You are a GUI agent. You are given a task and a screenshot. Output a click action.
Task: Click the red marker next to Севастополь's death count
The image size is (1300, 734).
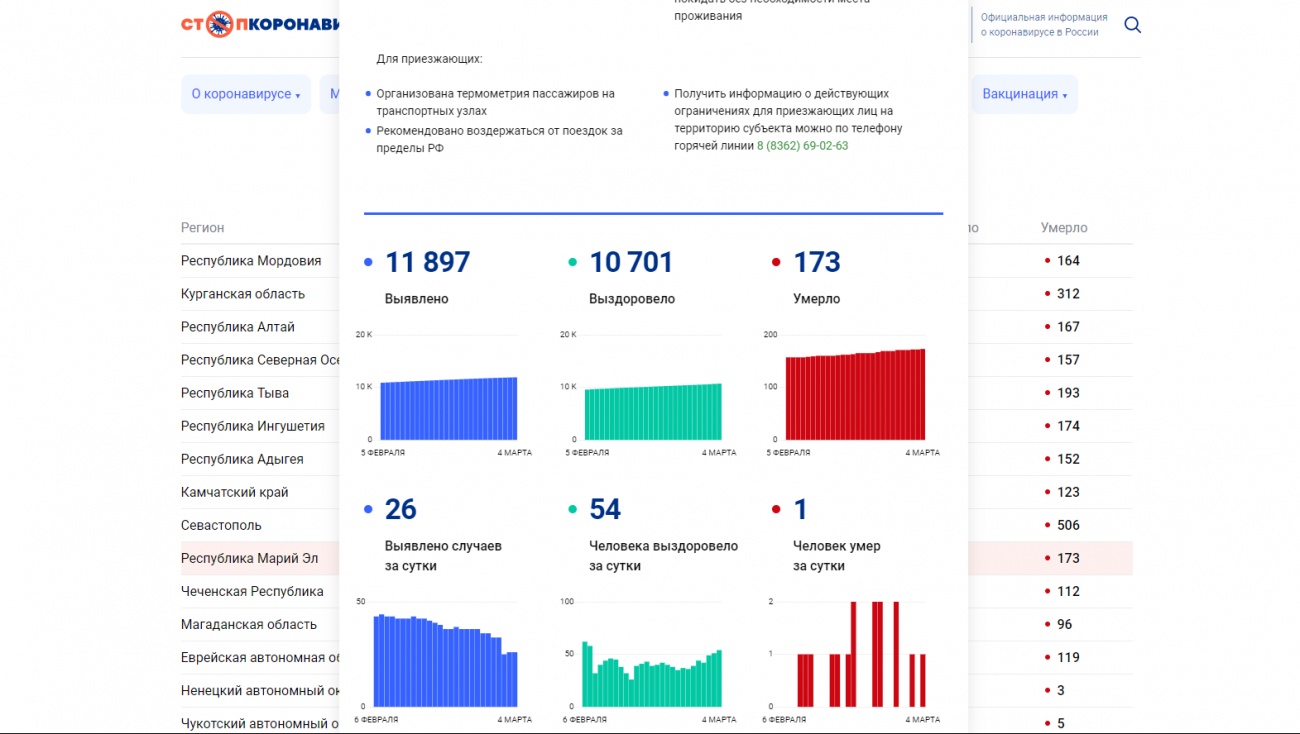pyautogui.click(x=1047, y=524)
